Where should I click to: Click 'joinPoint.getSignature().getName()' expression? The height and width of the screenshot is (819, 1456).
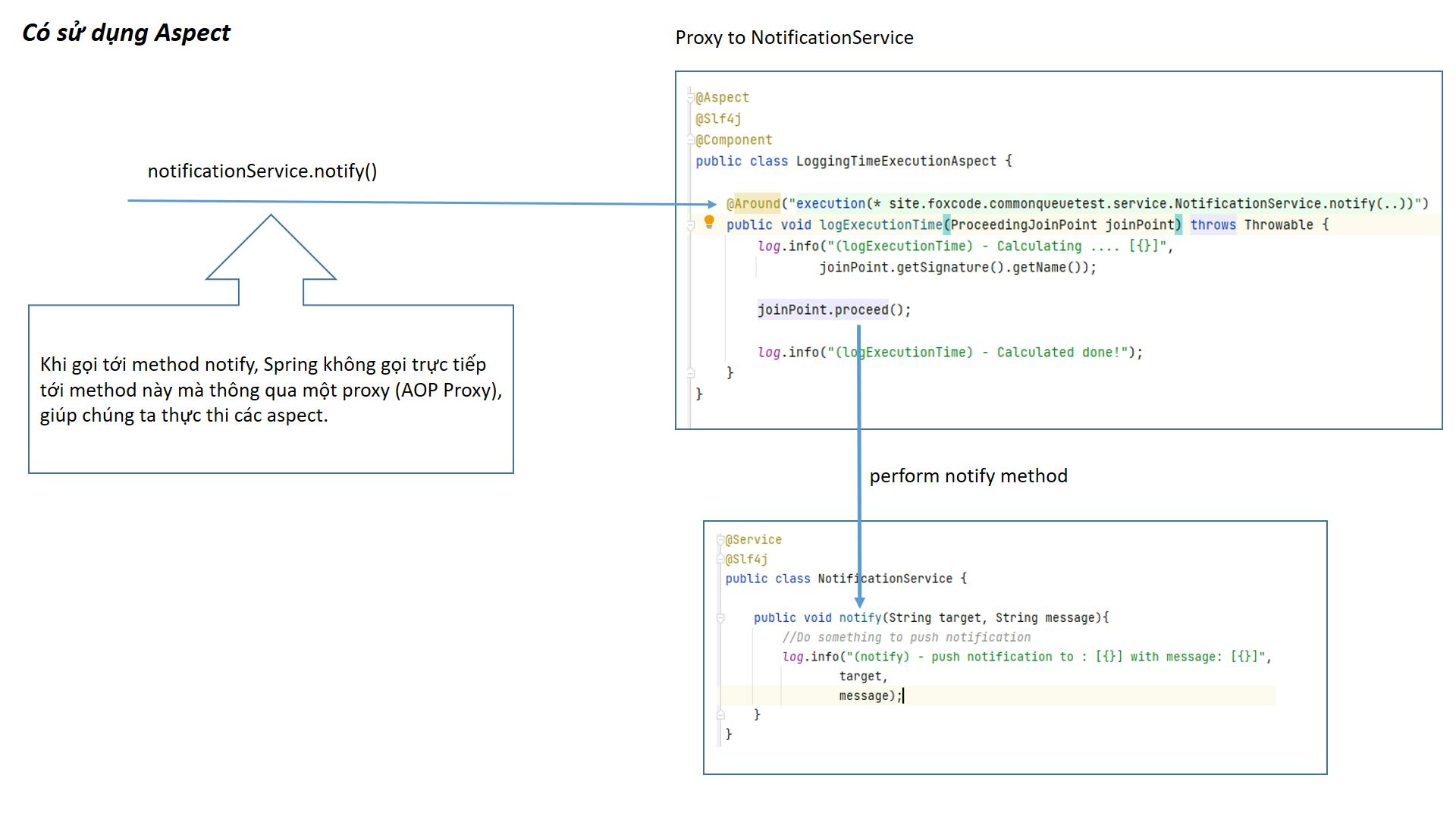tap(953, 268)
